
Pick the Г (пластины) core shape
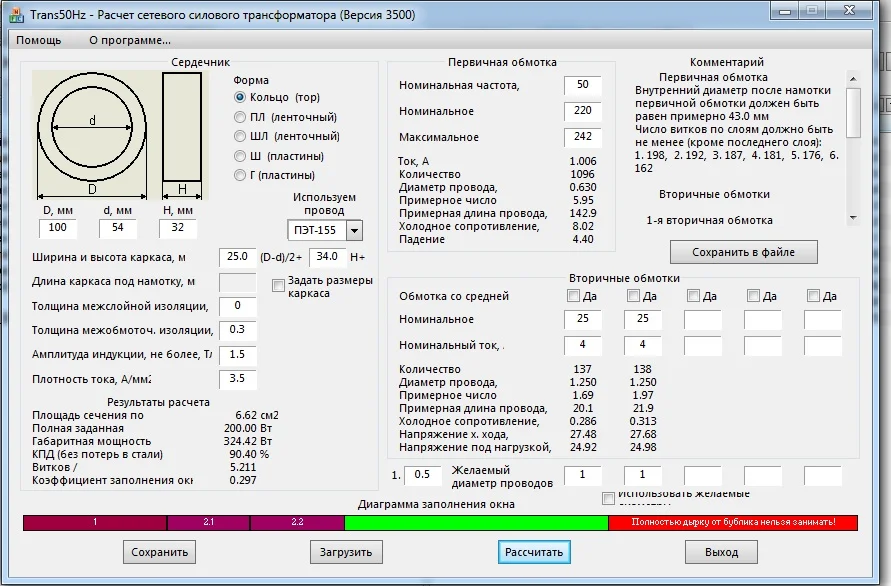coord(240,175)
